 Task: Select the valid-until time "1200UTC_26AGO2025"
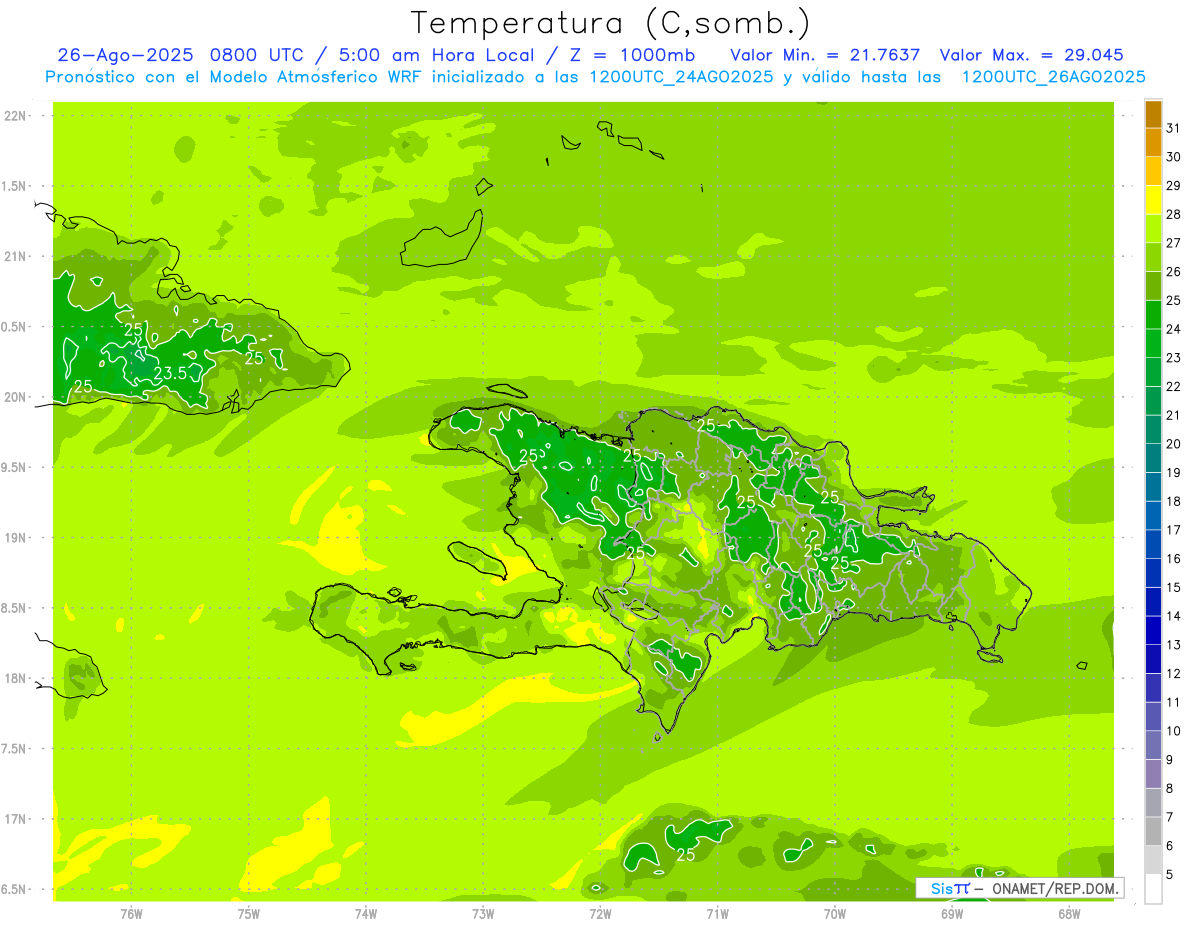(x=1053, y=77)
